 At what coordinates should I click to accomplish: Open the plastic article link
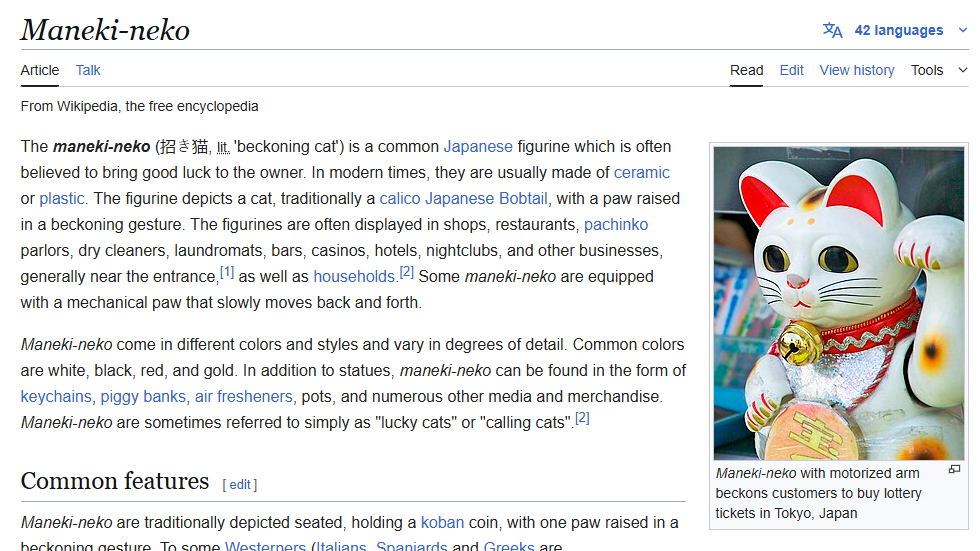tap(61, 199)
